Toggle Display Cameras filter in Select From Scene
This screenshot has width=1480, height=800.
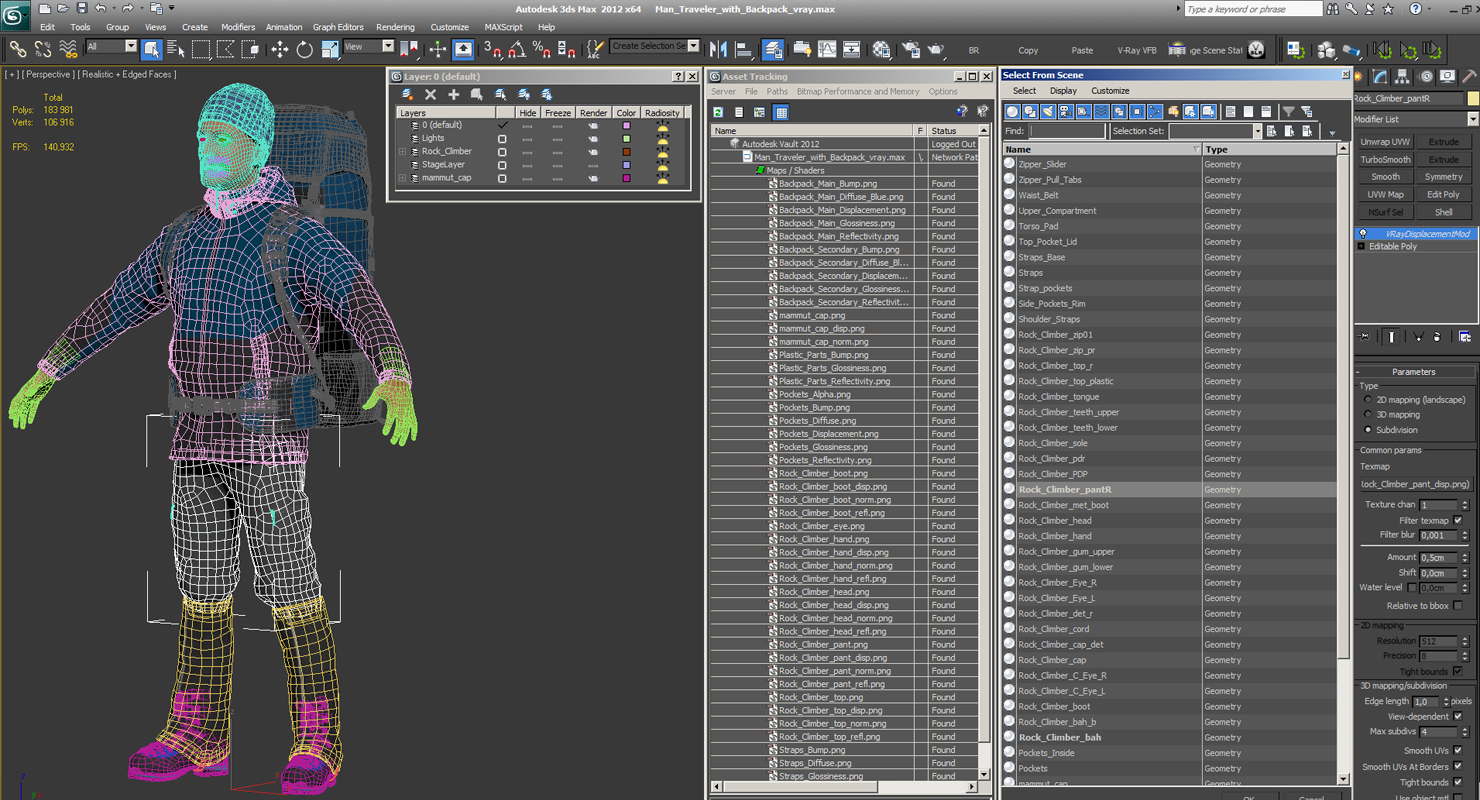point(1066,112)
